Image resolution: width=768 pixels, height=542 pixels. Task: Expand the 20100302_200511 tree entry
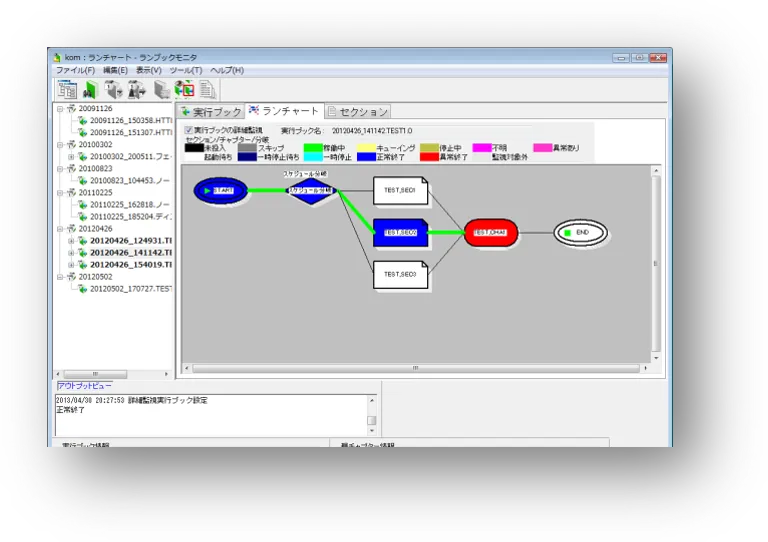[71, 156]
